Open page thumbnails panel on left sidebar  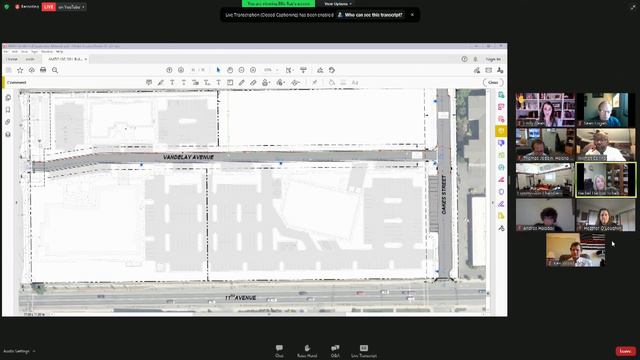8,98
